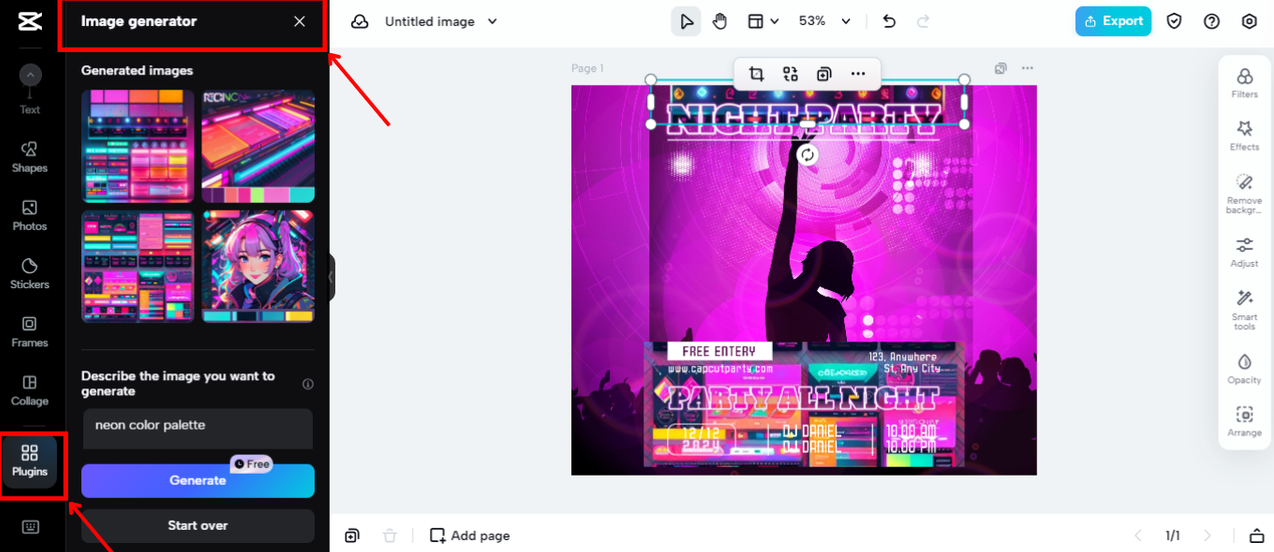Click the www.capcutparty.com text on poster

720,369
